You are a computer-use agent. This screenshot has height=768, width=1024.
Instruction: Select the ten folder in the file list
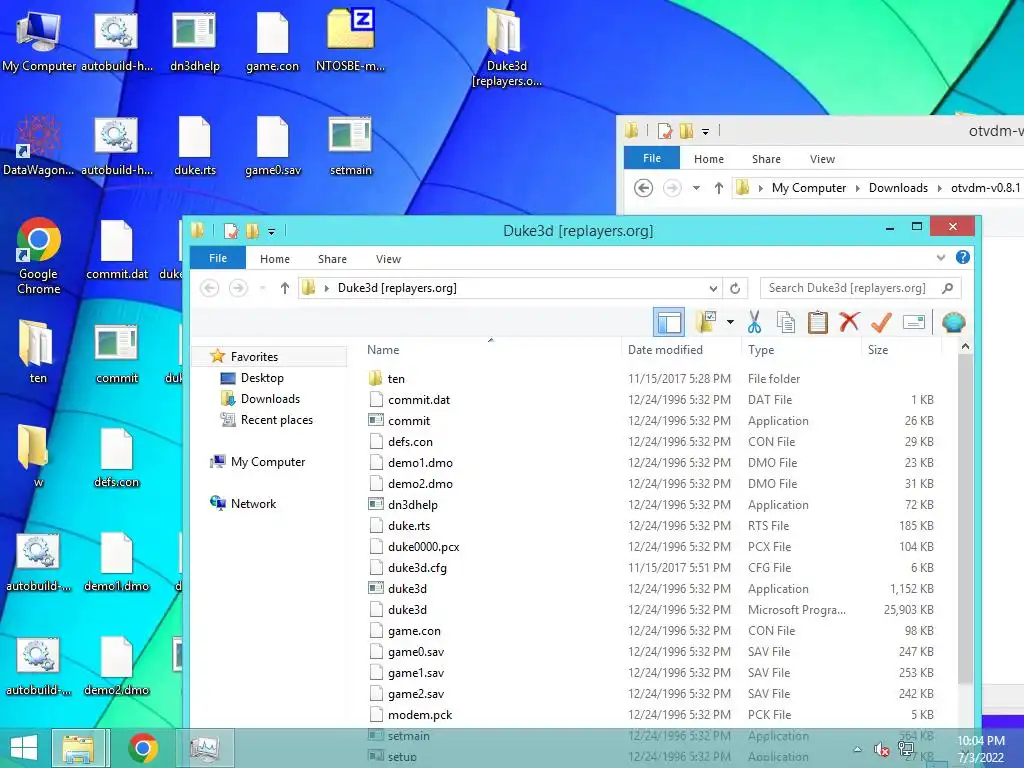tap(653, 378)
